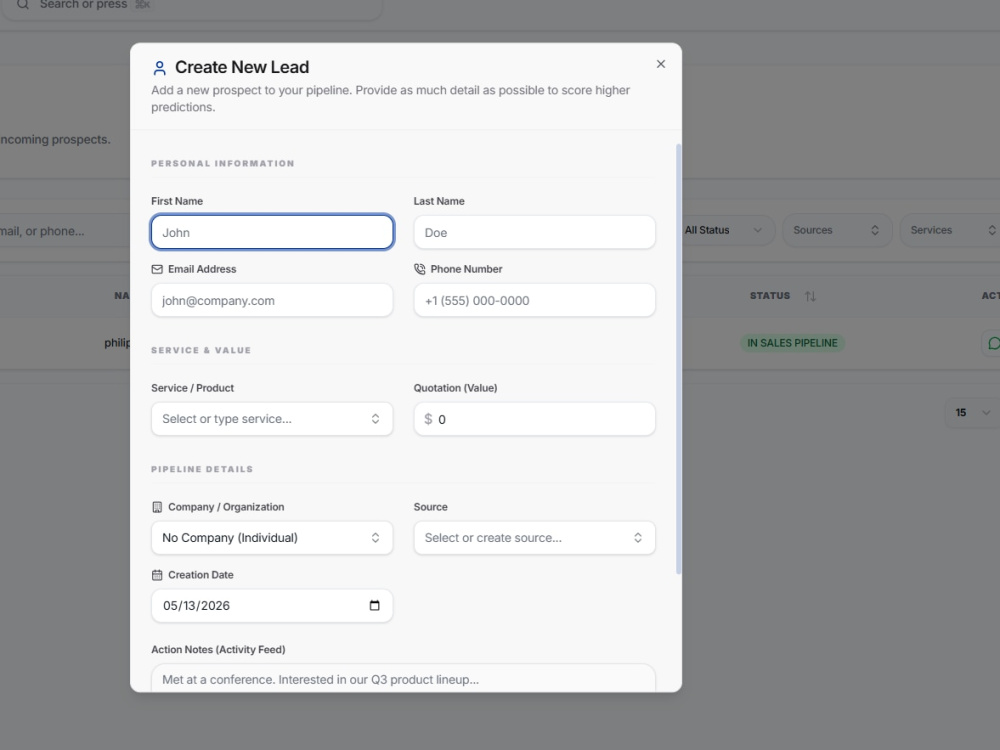Click the envelope icon by Email Address
The height and width of the screenshot is (750, 1000).
pos(157,269)
